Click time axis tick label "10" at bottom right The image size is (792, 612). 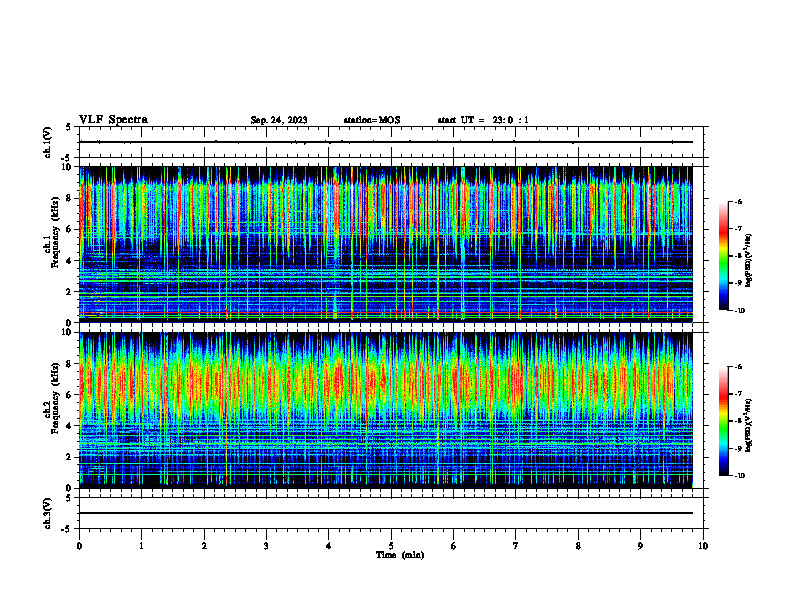[703, 546]
